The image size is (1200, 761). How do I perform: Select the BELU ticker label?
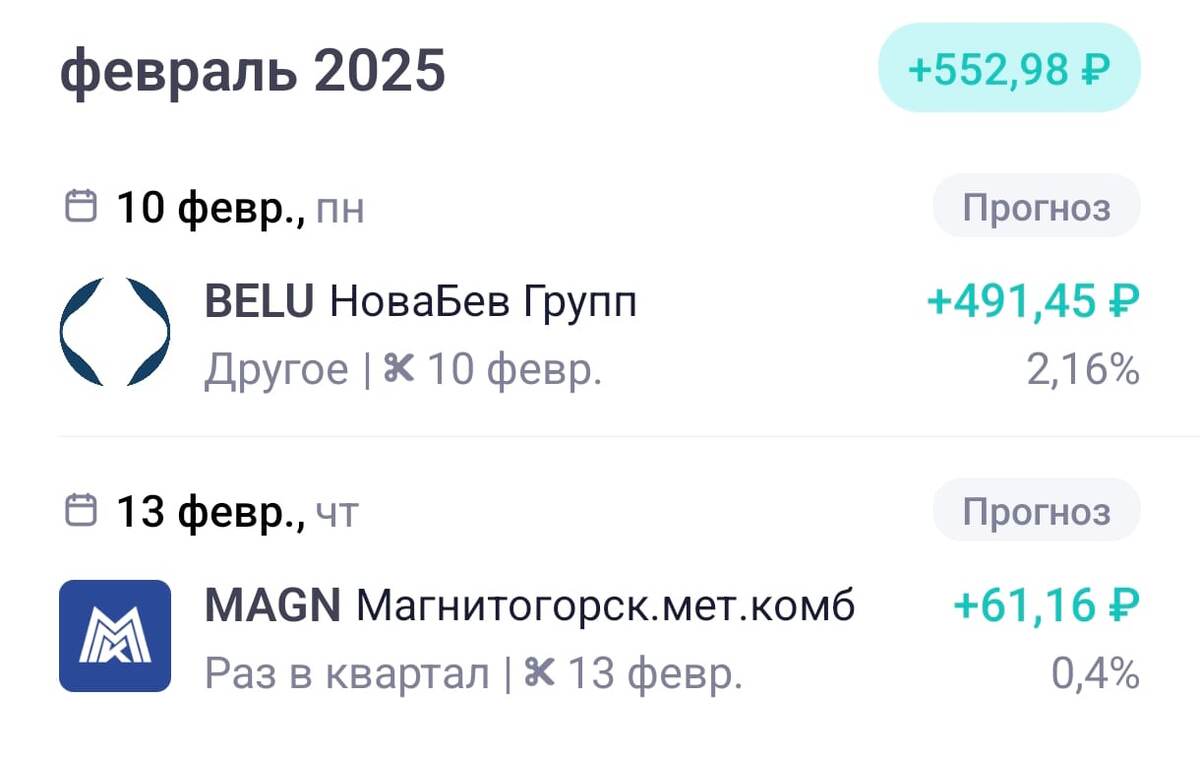(258, 300)
